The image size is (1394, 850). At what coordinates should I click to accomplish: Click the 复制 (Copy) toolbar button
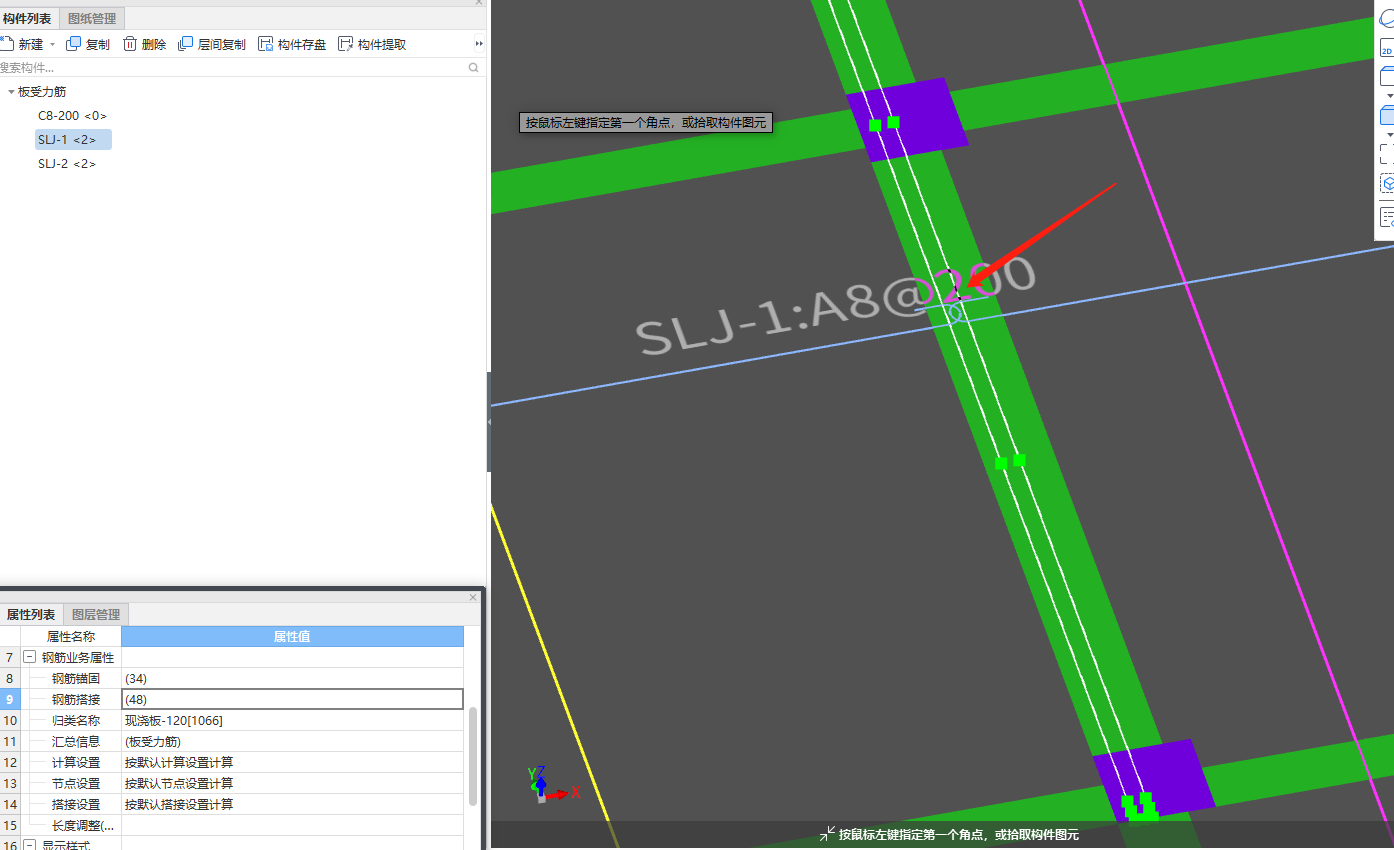coord(88,44)
